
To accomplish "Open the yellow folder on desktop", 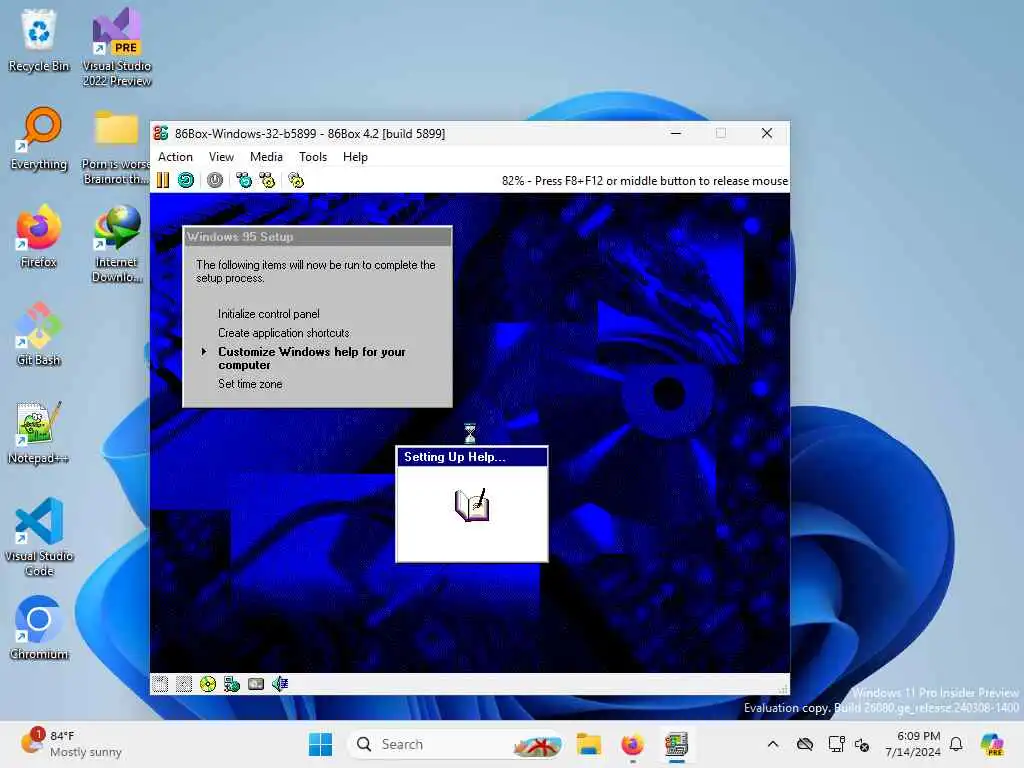I will coord(117,145).
